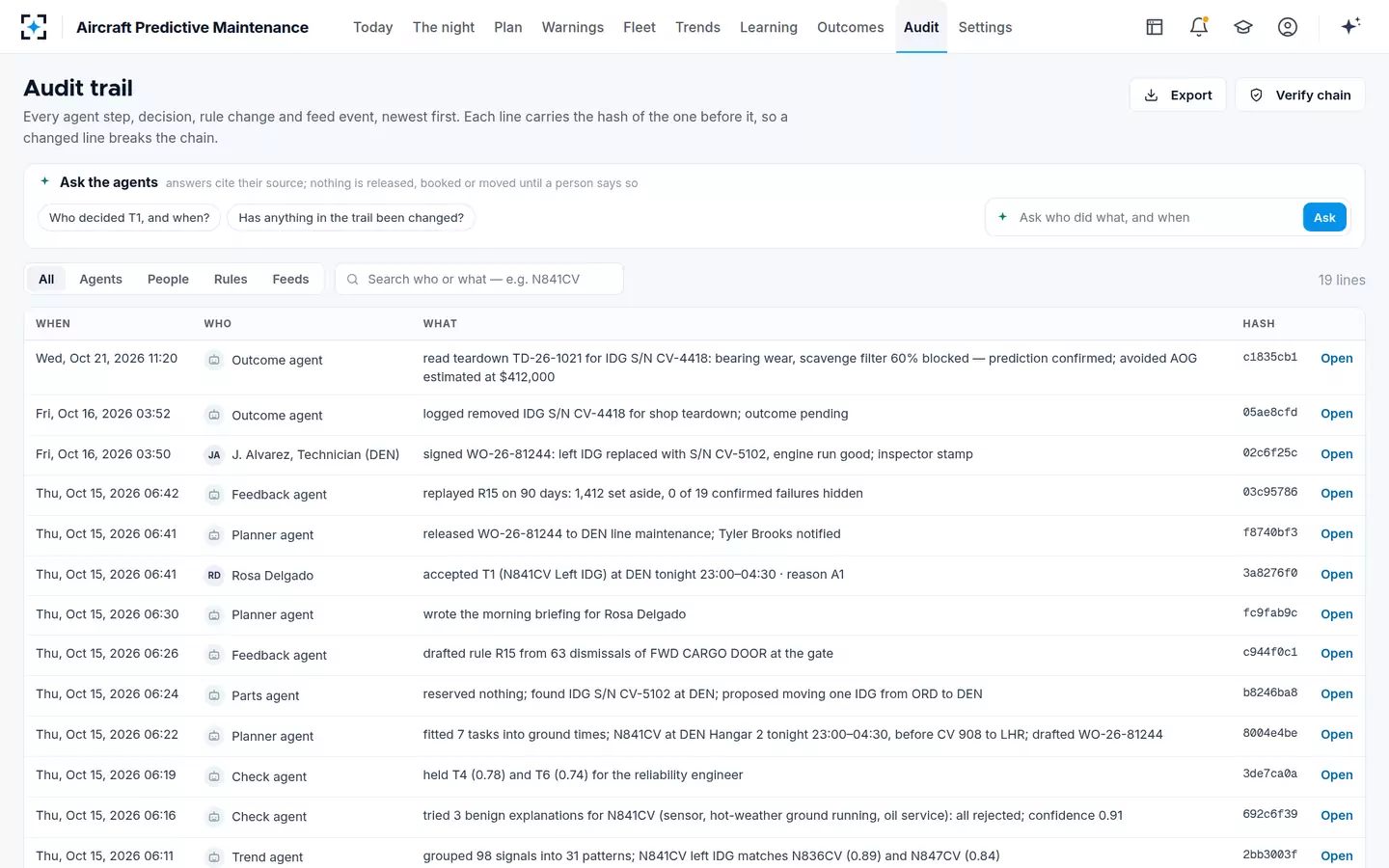Filter the audit trail by Agents

(100, 279)
